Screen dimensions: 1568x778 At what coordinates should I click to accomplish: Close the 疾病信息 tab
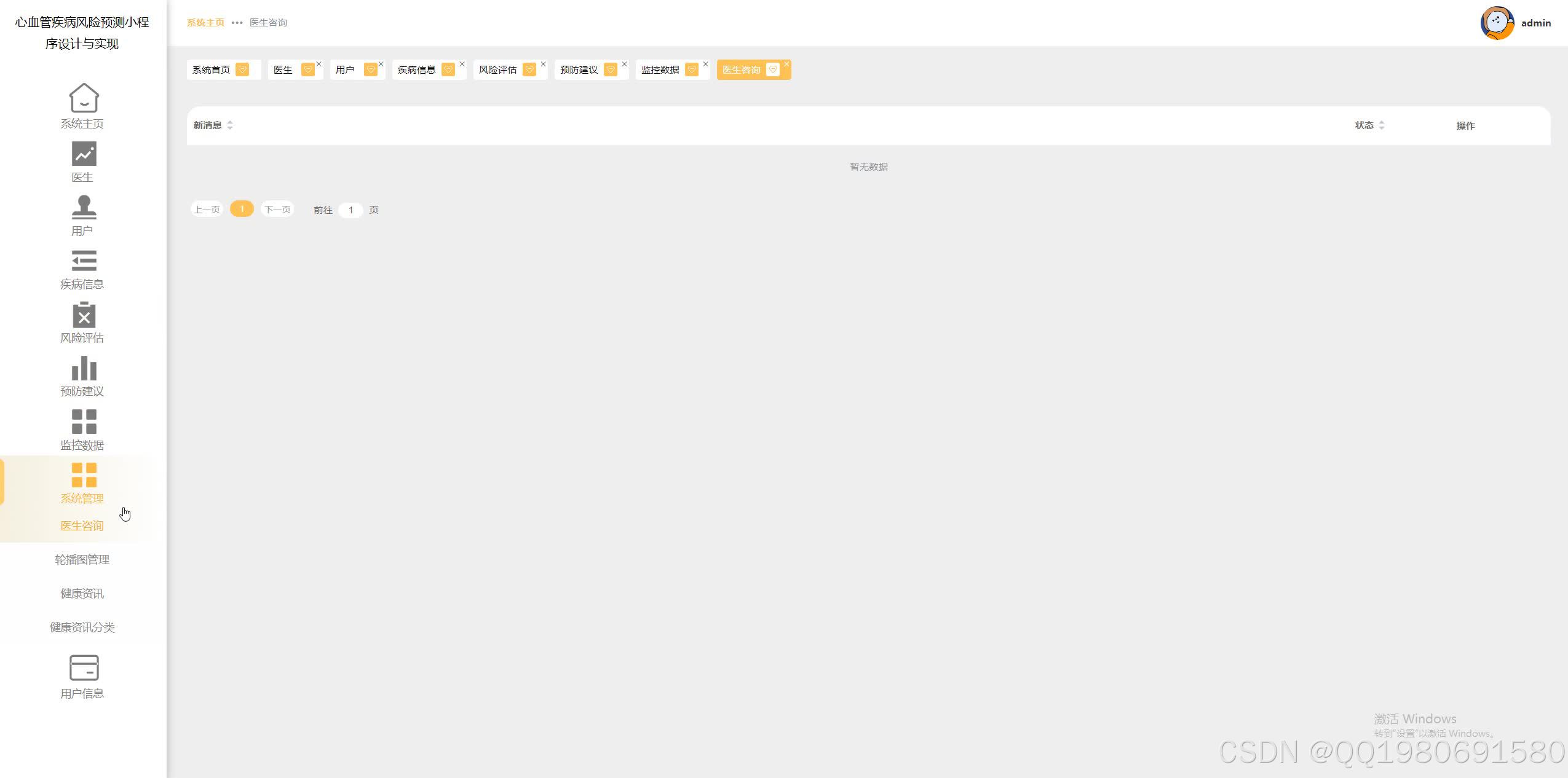(x=462, y=64)
